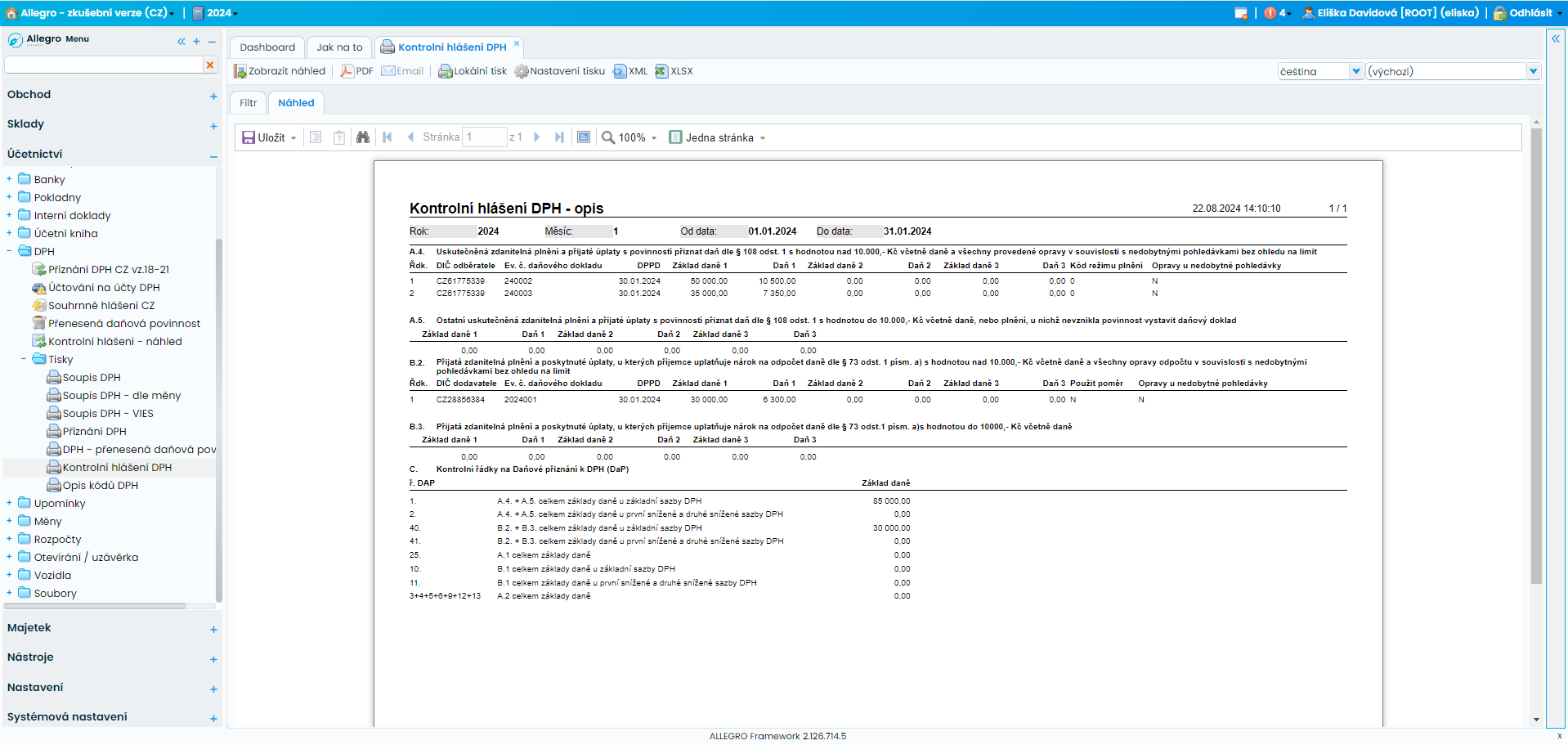The width and height of the screenshot is (1568, 745).
Task: Switch to the Filtr tab
Action: pyautogui.click(x=249, y=103)
